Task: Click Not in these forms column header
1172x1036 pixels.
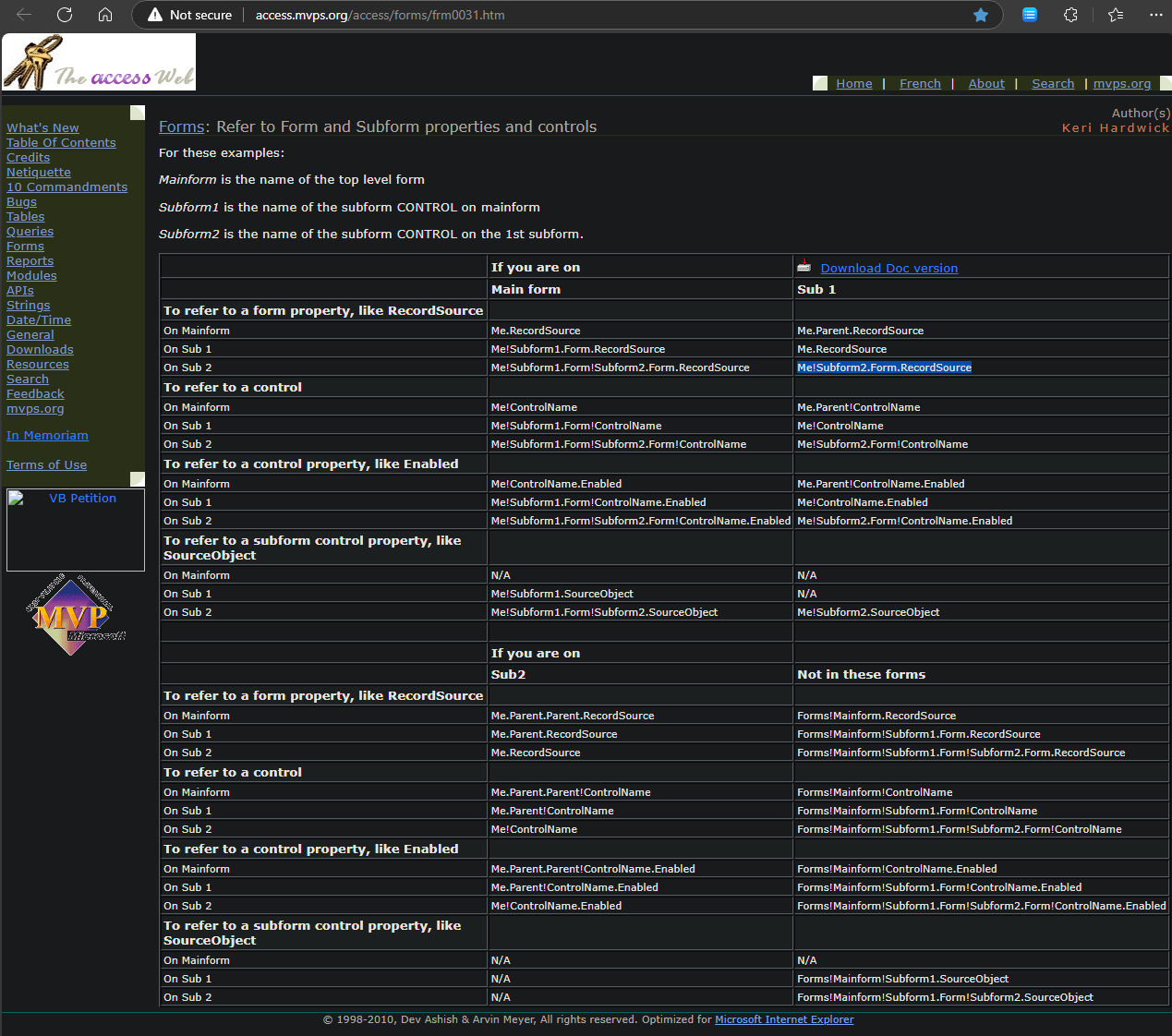Action: tap(861, 674)
